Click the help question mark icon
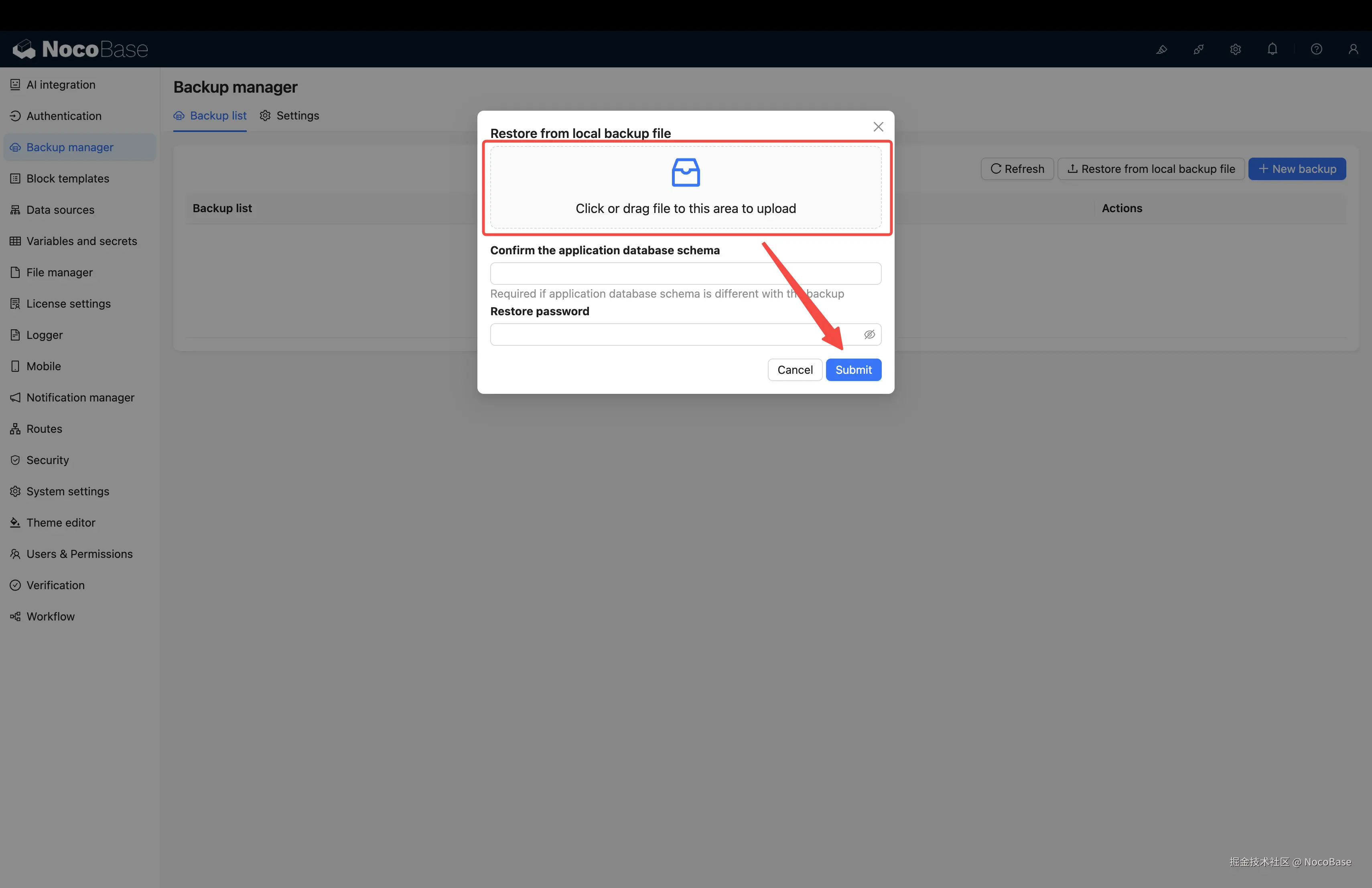This screenshot has height=888, width=1372. [1316, 50]
